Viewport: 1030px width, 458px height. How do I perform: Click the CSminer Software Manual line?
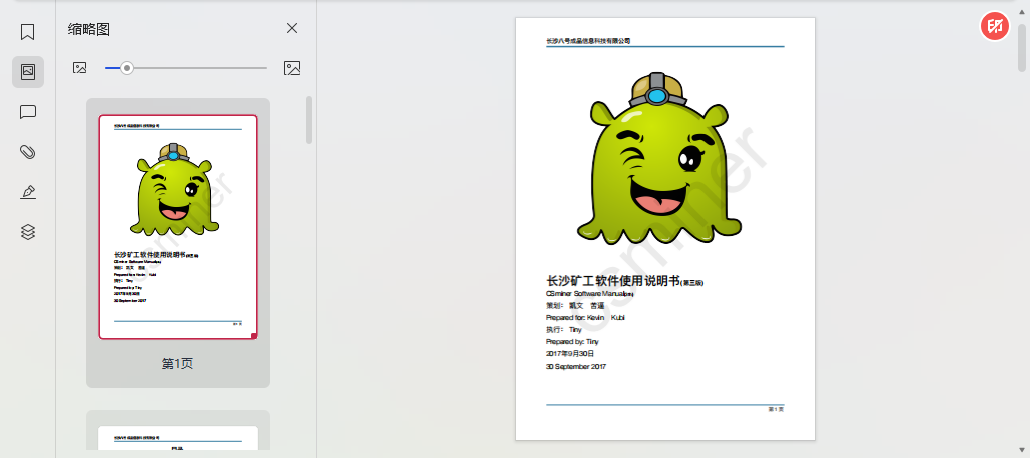click(x=589, y=294)
